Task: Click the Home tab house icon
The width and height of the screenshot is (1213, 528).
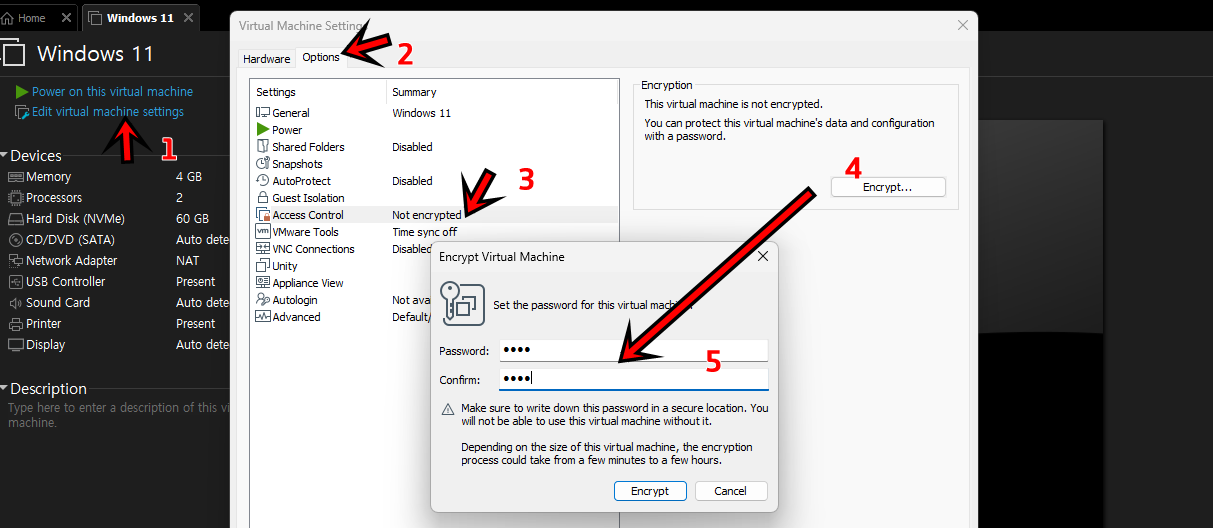Action: [8, 18]
